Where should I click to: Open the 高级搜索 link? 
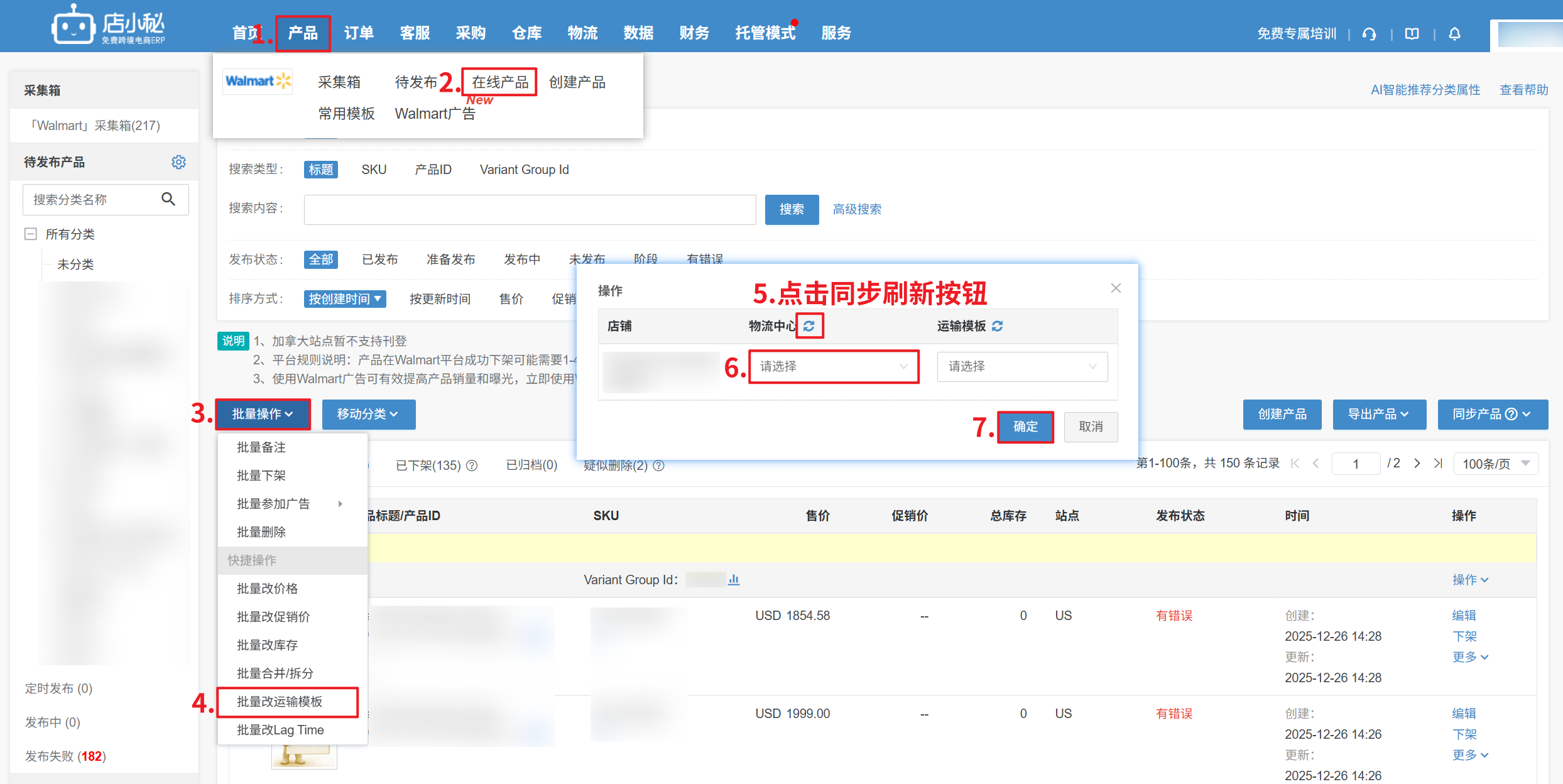856,209
